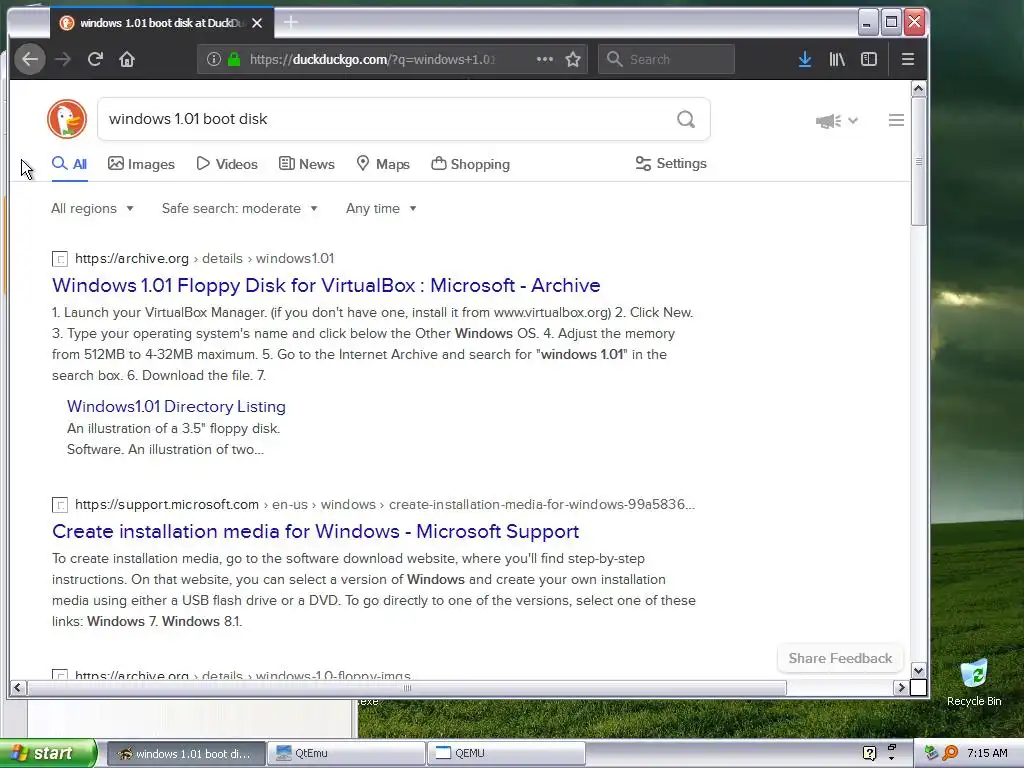This screenshot has height=768, width=1024.
Task: Click vertical scrollbar down arrow
Action: click(x=918, y=671)
